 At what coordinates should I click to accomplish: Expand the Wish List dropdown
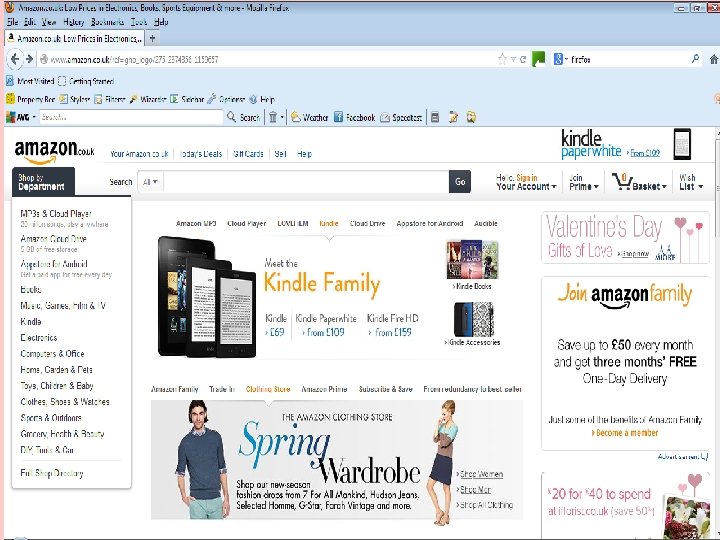(x=691, y=182)
